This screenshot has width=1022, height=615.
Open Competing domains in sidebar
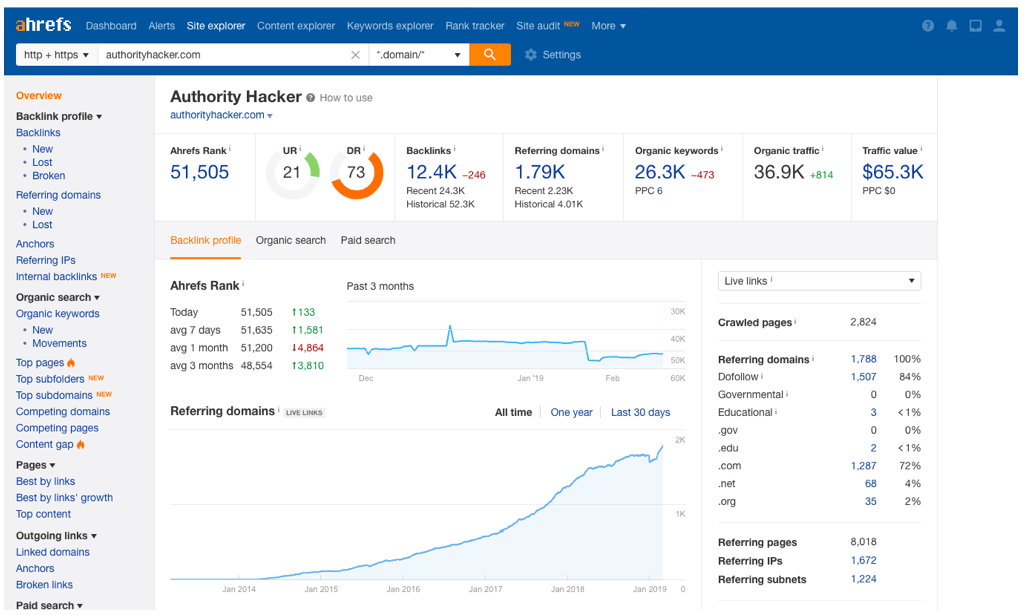(x=63, y=412)
